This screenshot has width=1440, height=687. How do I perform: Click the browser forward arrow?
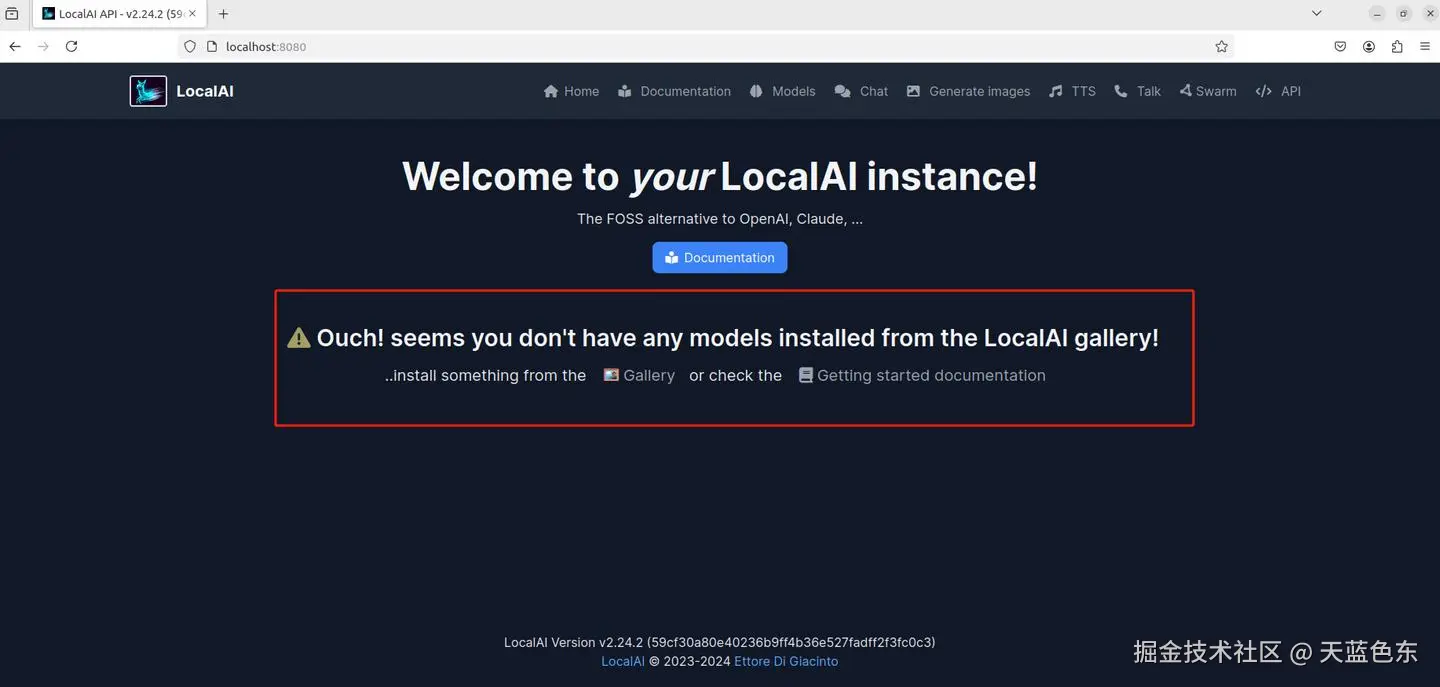coord(43,46)
